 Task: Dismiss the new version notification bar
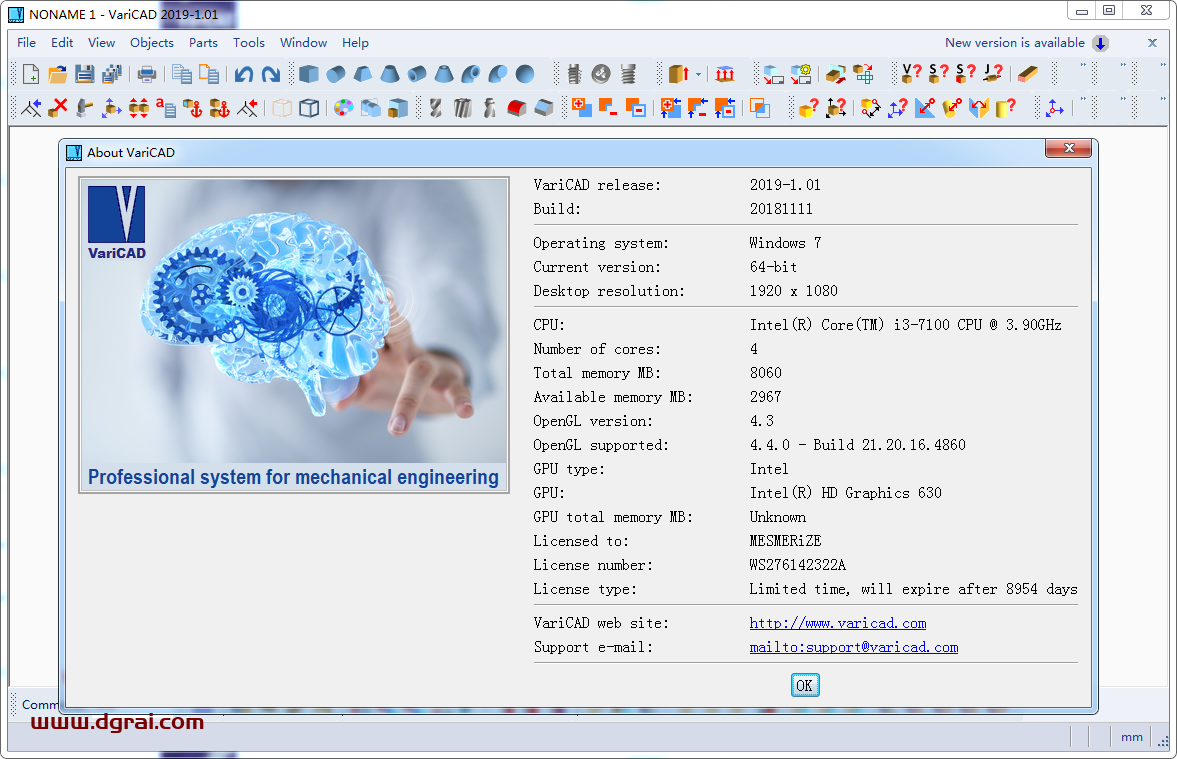pyautogui.click(x=1152, y=43)
